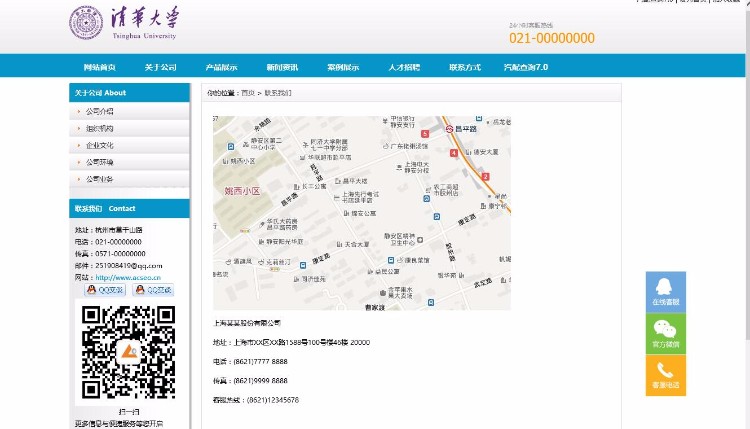
Task: Open 人才招聘 navigation item
Action: (x=404, y=67)
